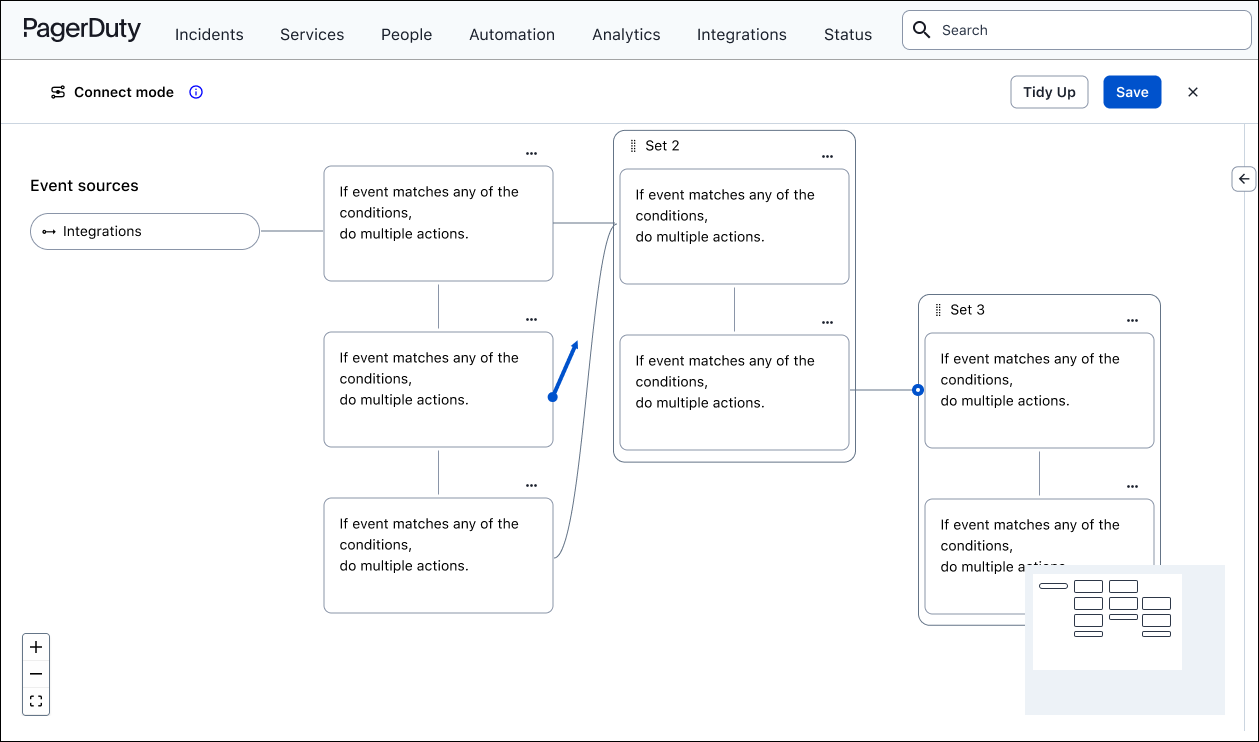Click the Tidy Up button
The height and width of the screenshot is (742, 1259).
tap(1049, 92)
